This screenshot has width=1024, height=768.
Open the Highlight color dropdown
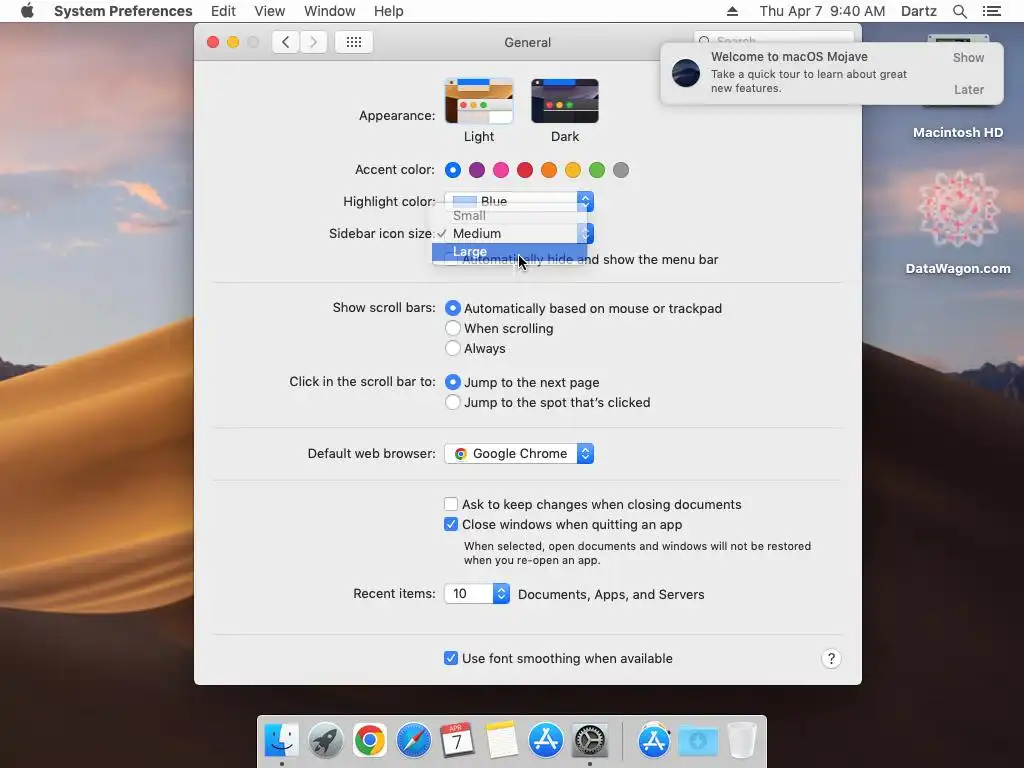click(x=519, y=200)
